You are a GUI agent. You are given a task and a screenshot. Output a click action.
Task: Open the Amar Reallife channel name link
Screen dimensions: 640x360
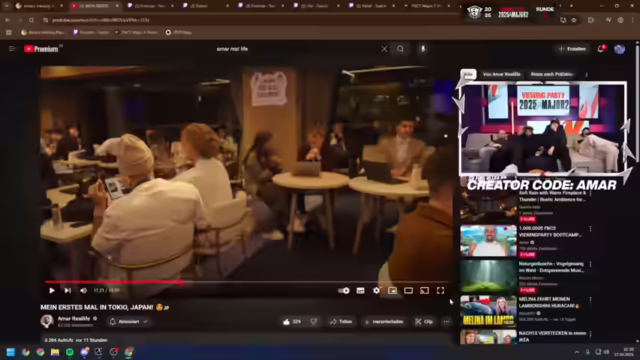[x=73, y=318]
